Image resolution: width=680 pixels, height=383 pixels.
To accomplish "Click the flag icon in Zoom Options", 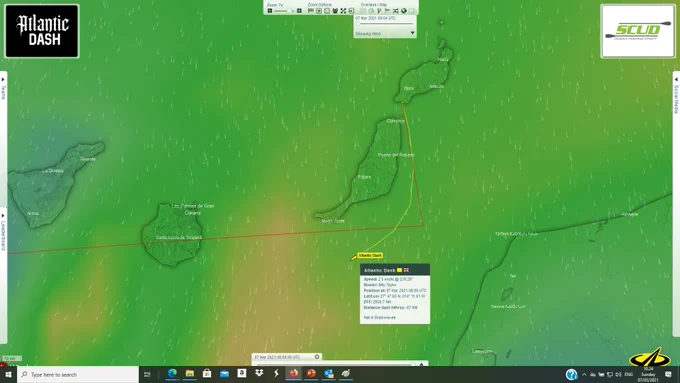I will (311, 11).
